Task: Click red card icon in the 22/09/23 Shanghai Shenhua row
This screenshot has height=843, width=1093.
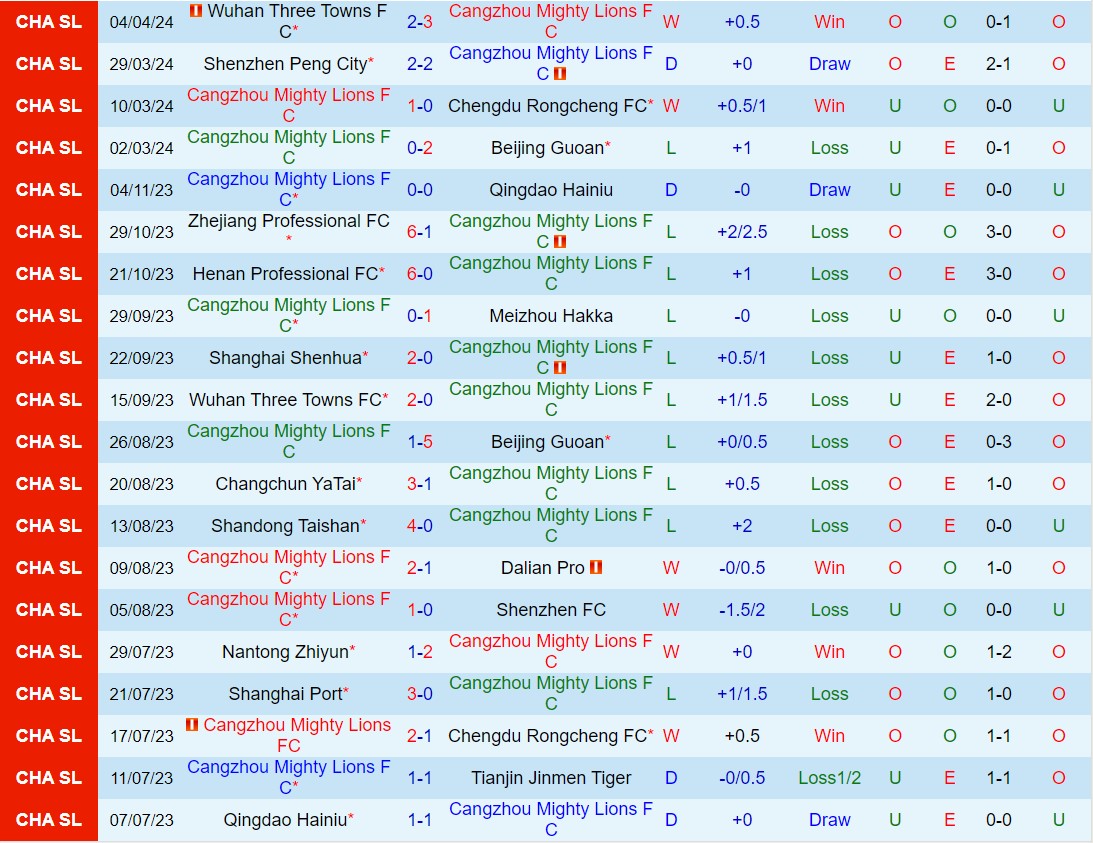Action: (x=559, y=367)
